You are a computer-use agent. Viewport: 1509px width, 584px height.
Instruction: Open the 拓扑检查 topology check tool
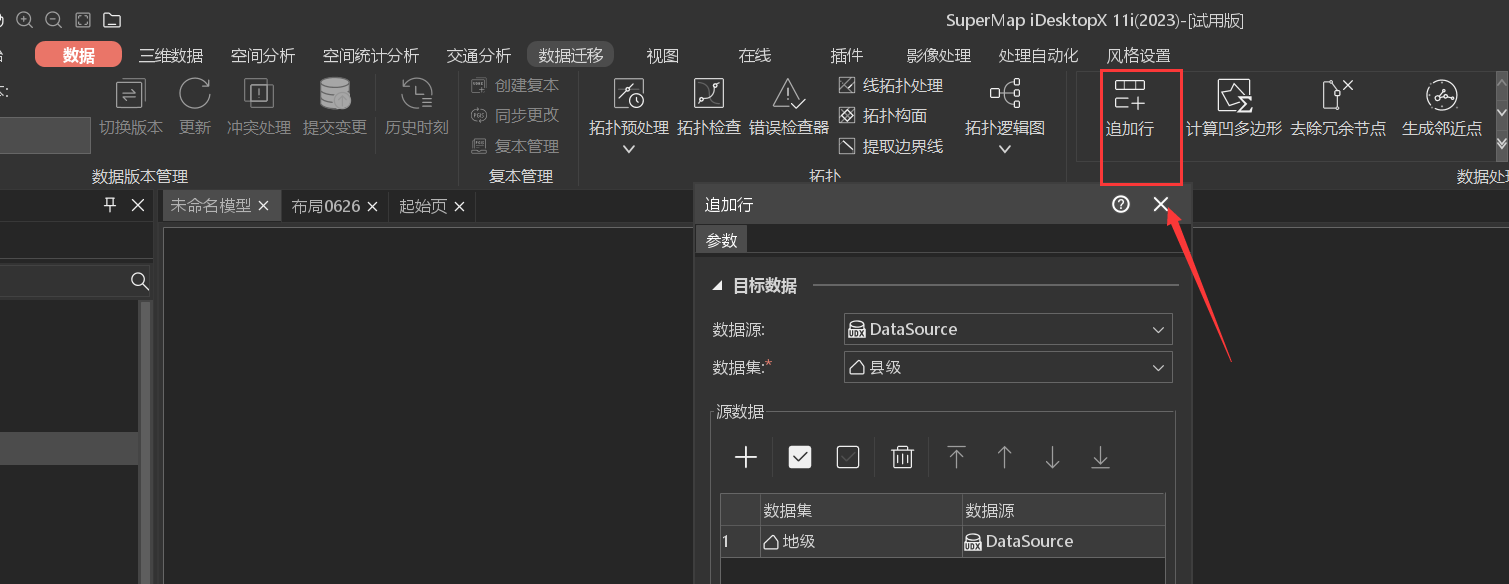[x=708, y=95]
